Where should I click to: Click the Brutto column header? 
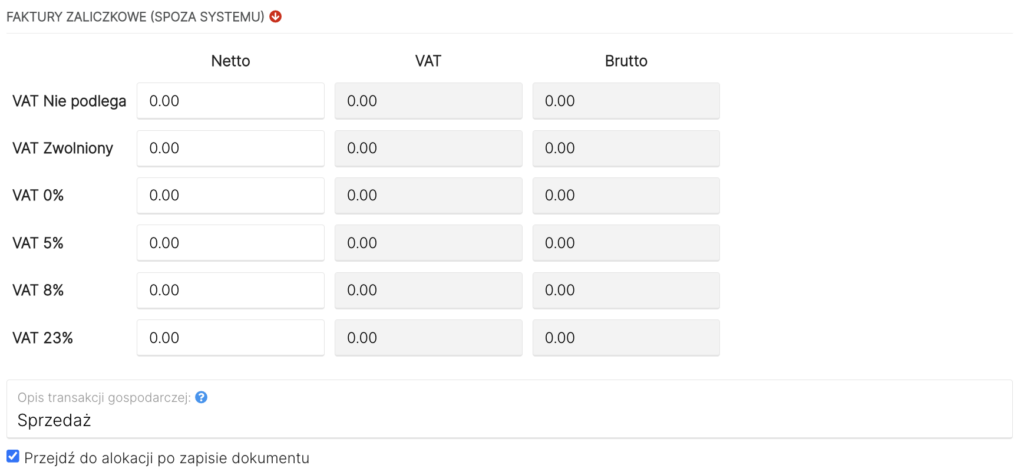pos(626,61)
